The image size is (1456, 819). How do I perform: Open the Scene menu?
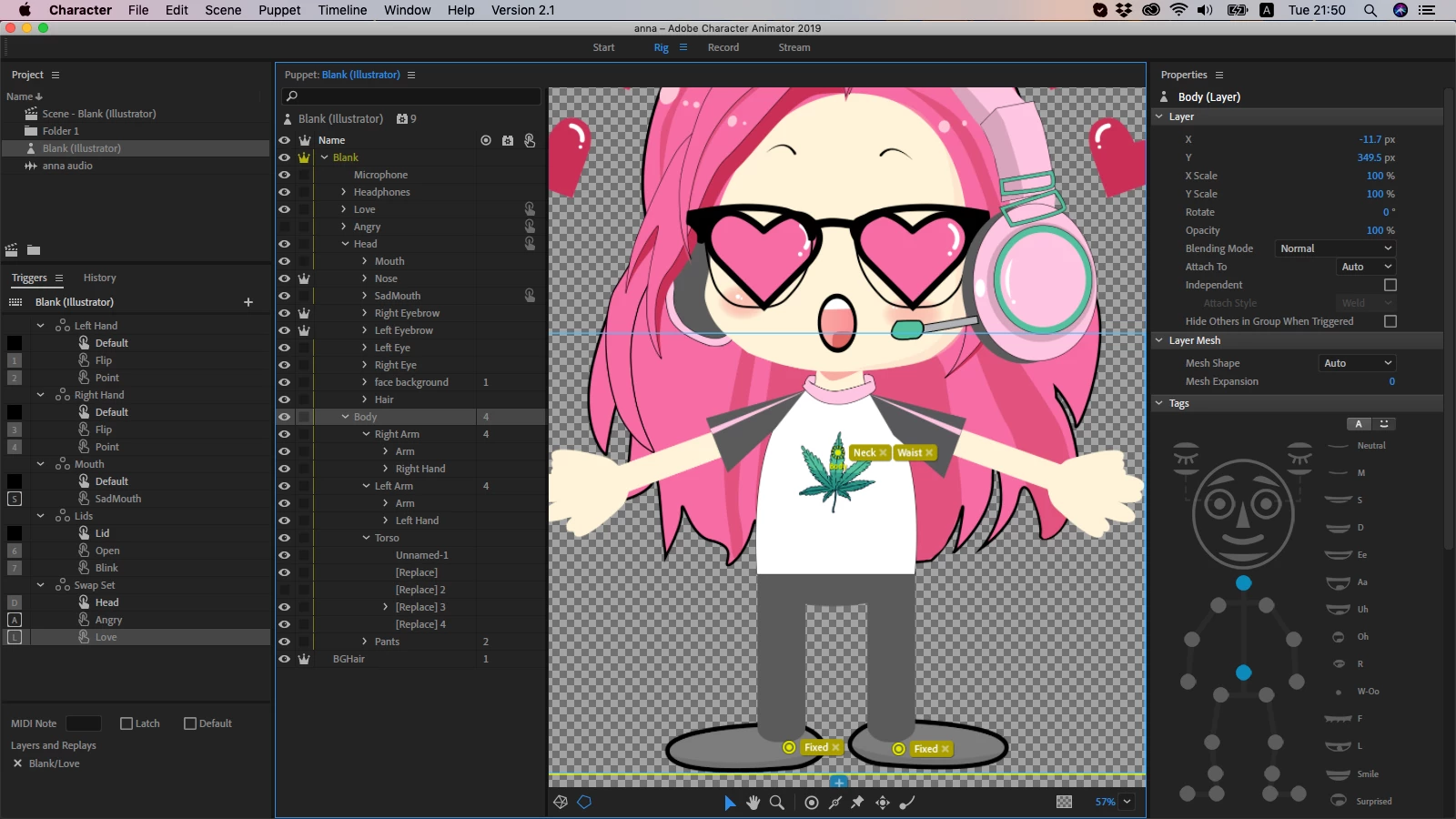point(223,10)
